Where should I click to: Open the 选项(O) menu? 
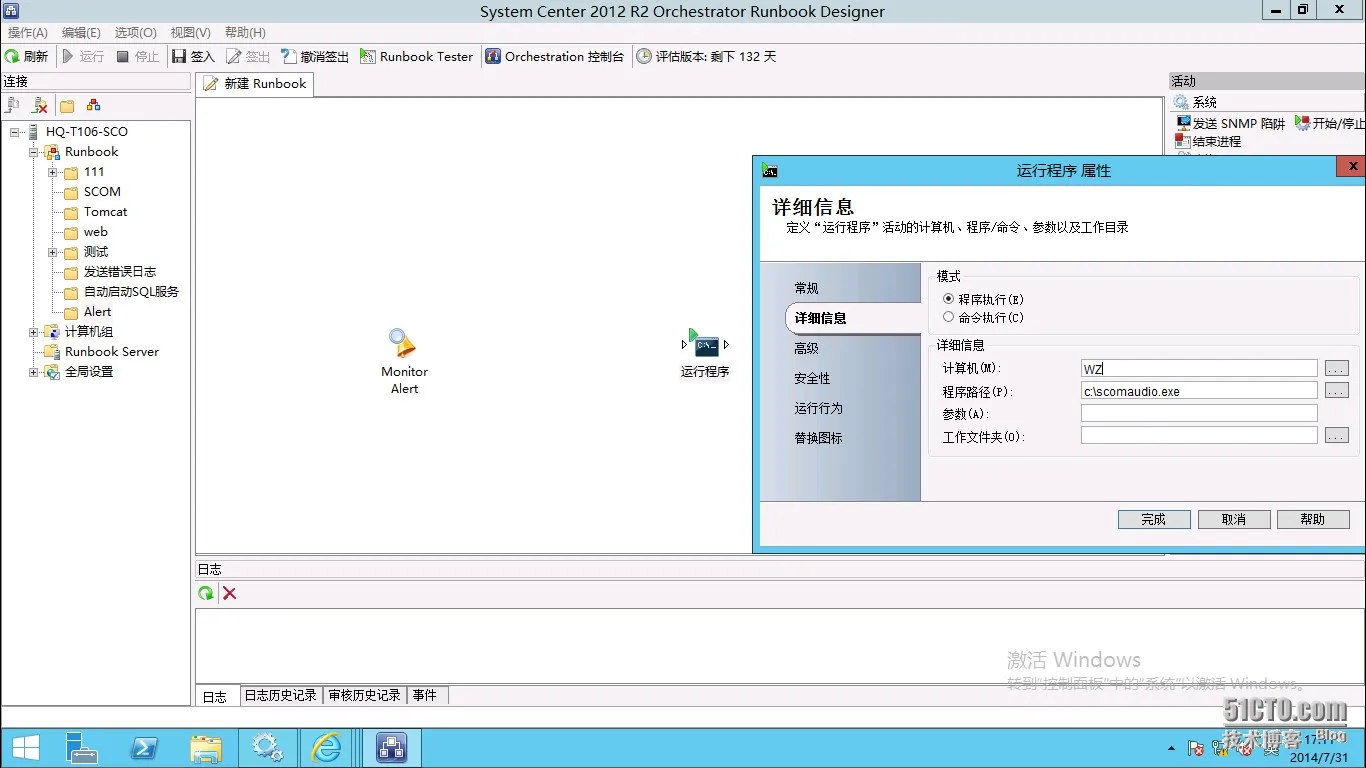point(135,33)
